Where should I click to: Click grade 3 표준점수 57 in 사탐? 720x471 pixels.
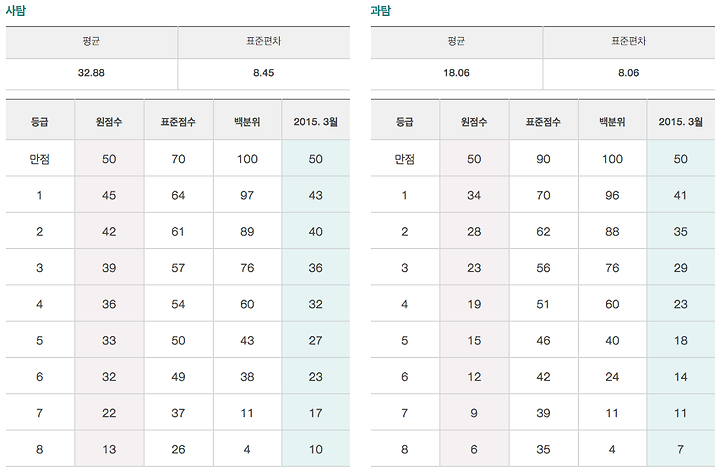(178, 268)
